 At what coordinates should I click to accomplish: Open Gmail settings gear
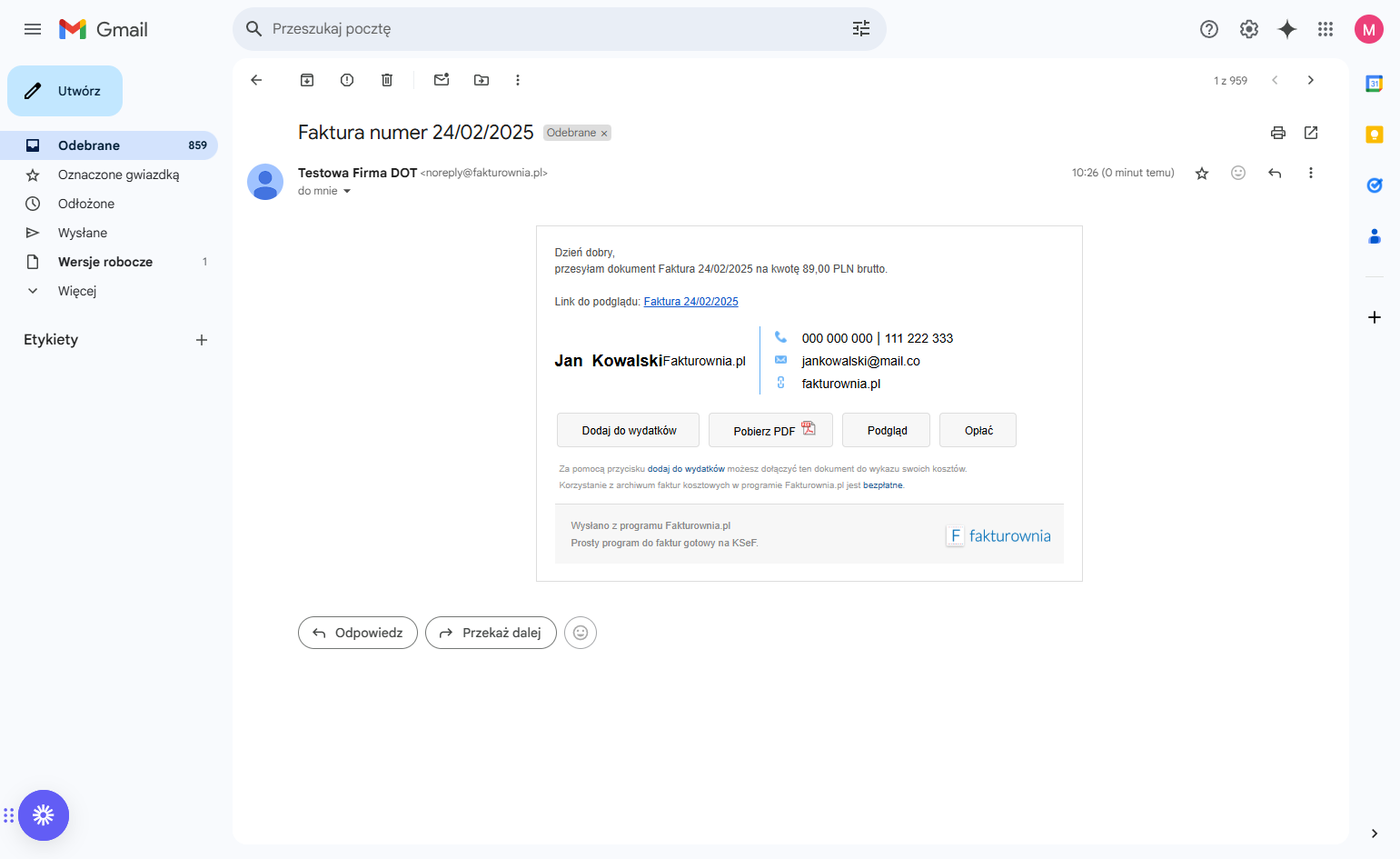[1249, 29]
